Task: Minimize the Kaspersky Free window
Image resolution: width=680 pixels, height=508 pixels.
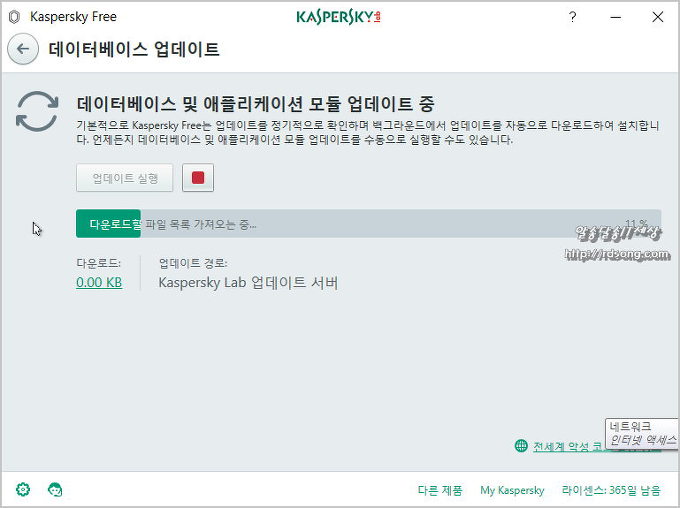Action: coord(615,17)
